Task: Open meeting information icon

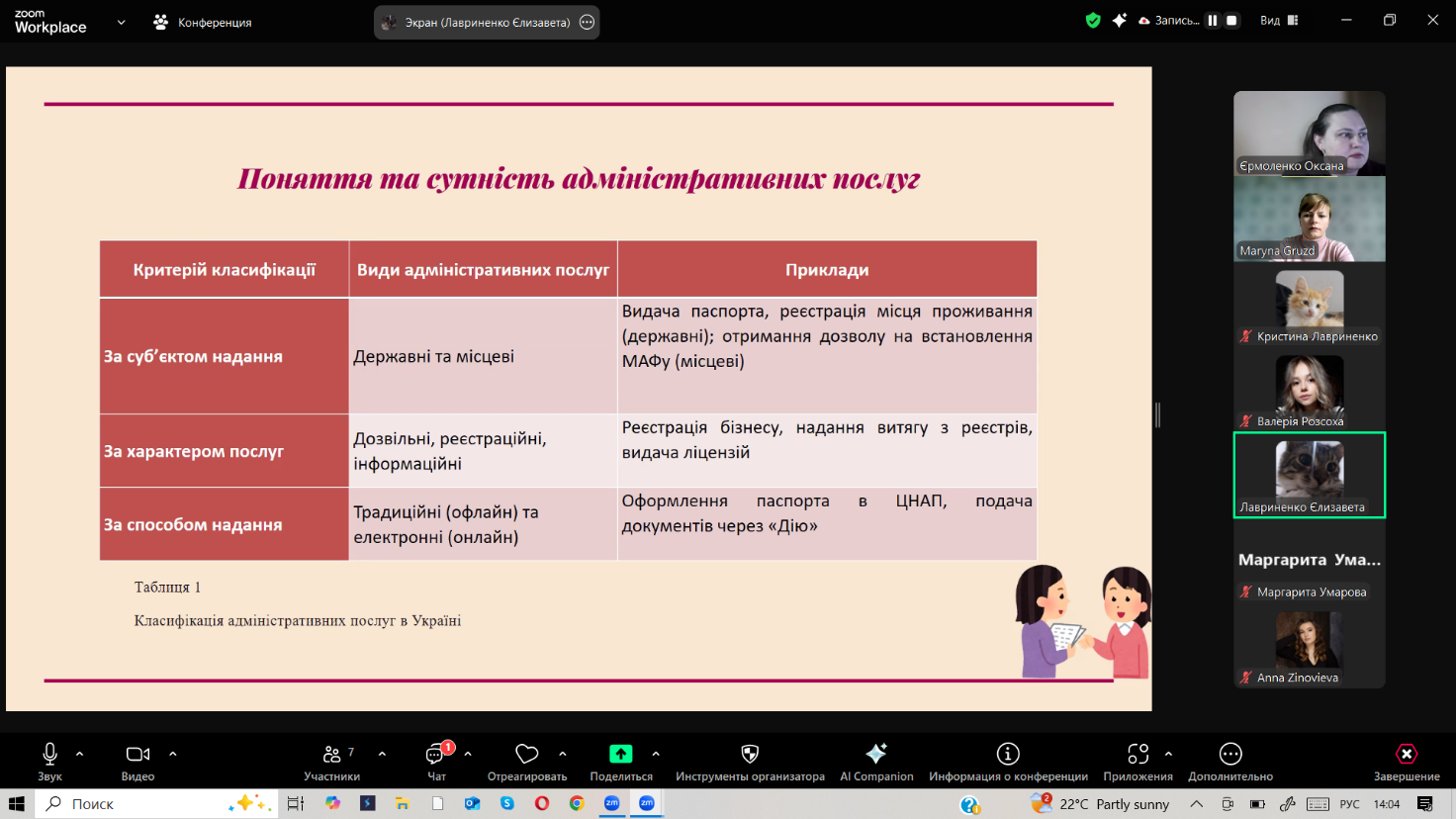Action: pos(1008,755)
